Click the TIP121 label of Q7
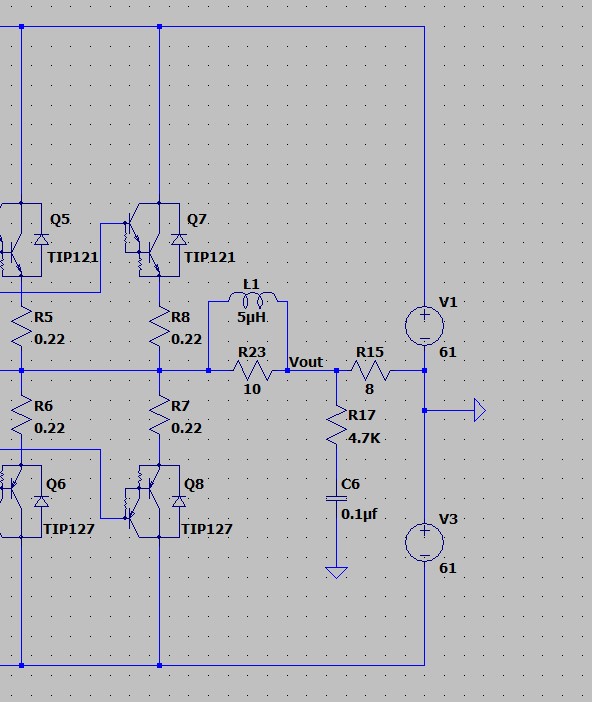Screen dimensions: 592x702 pyautogui.click(x=210, y=257)
